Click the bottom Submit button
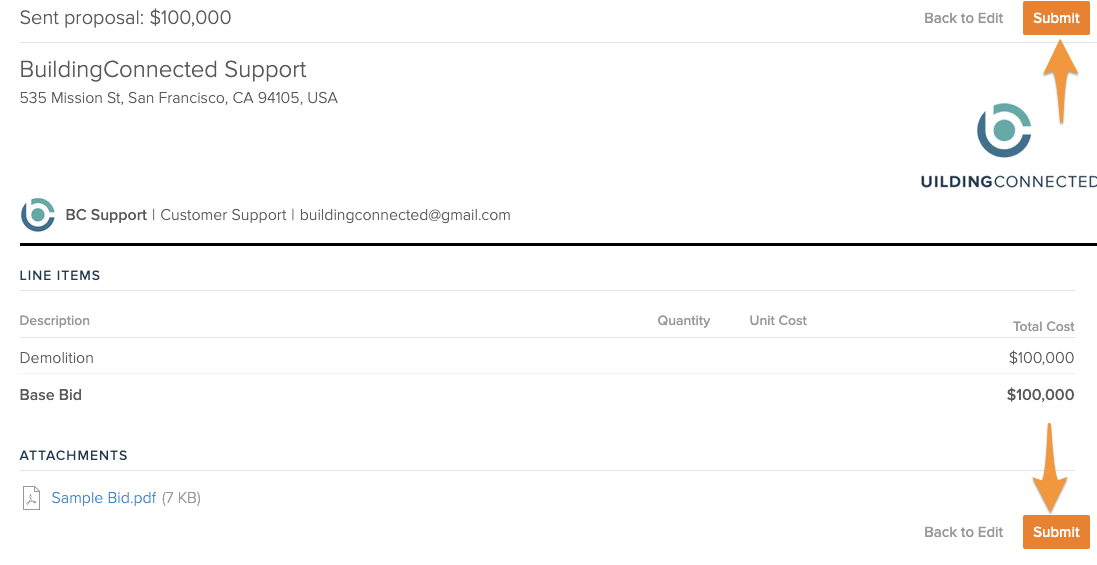Image resolution: width=1097 pixels, height=565 pixels. (x=1056, y=532)
